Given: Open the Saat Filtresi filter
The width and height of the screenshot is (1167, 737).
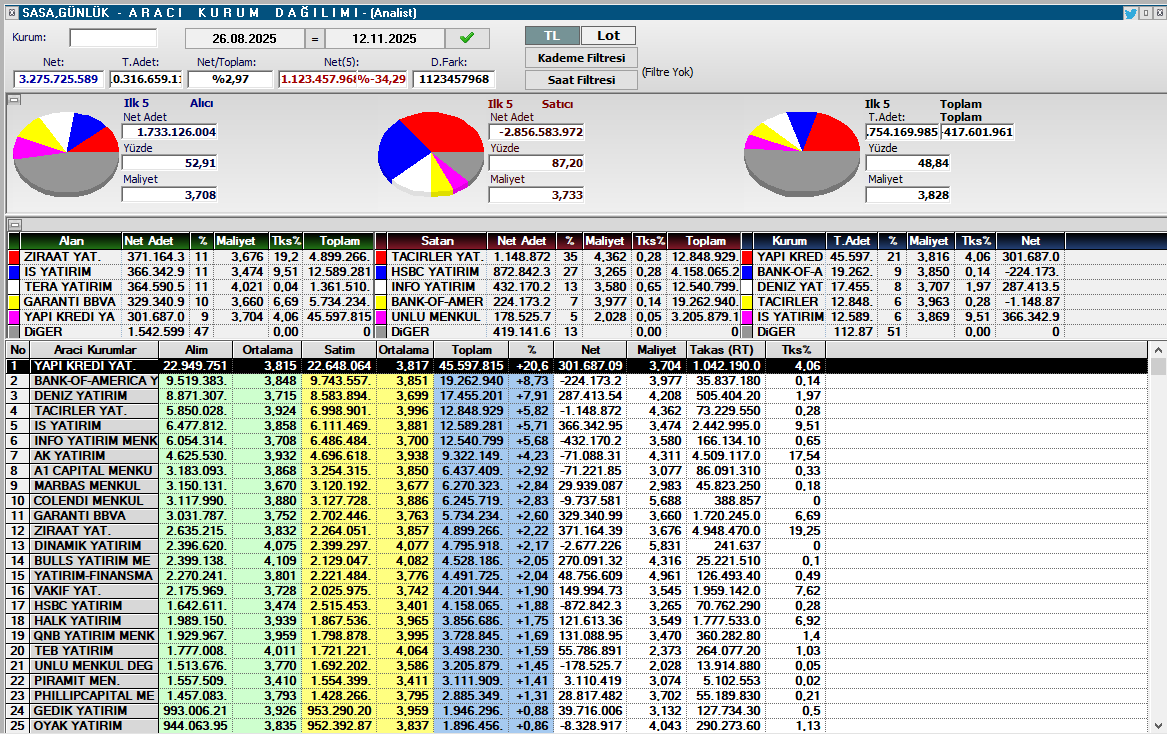Looking at the screenshot, I should click(581, 80).
